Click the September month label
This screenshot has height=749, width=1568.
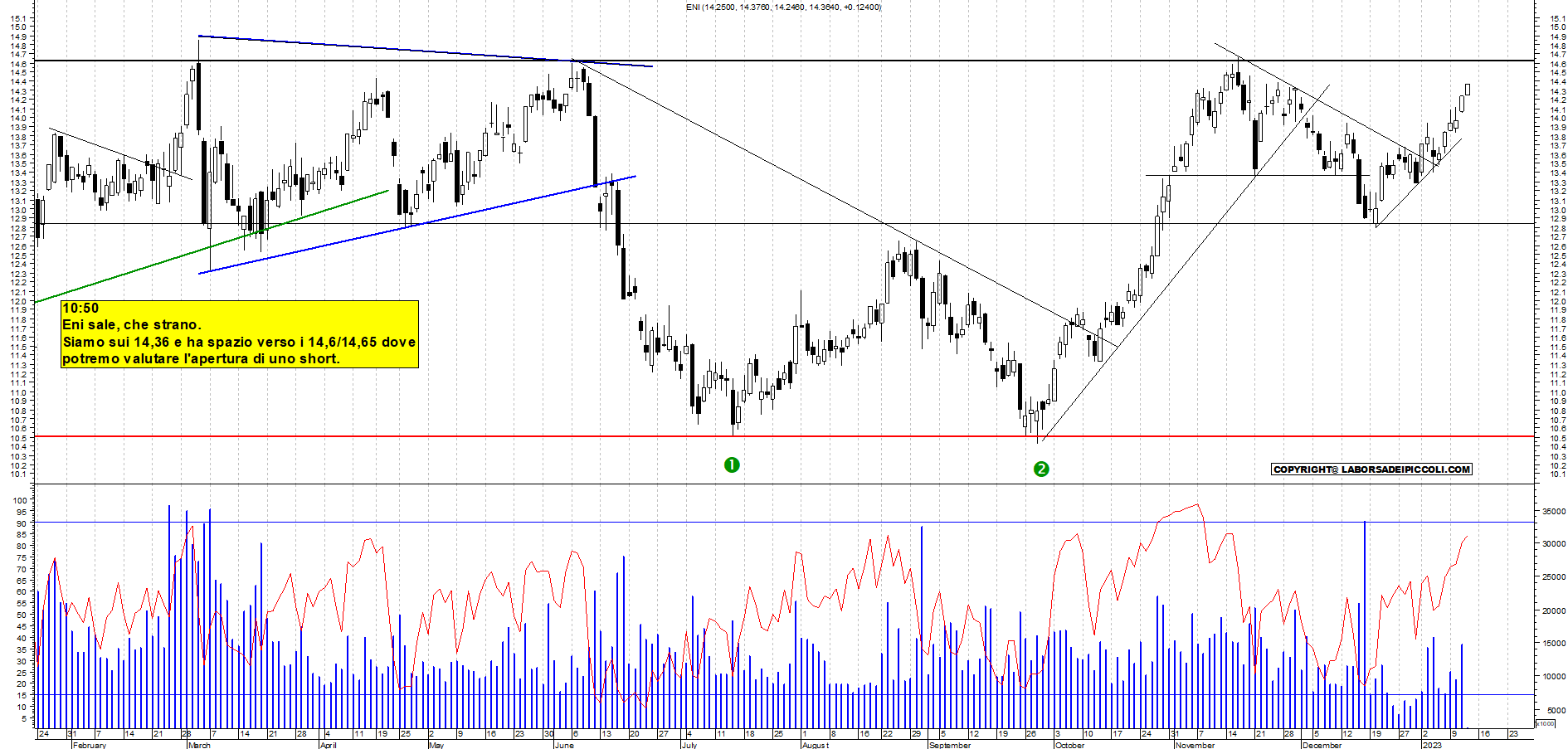(950, 745)
